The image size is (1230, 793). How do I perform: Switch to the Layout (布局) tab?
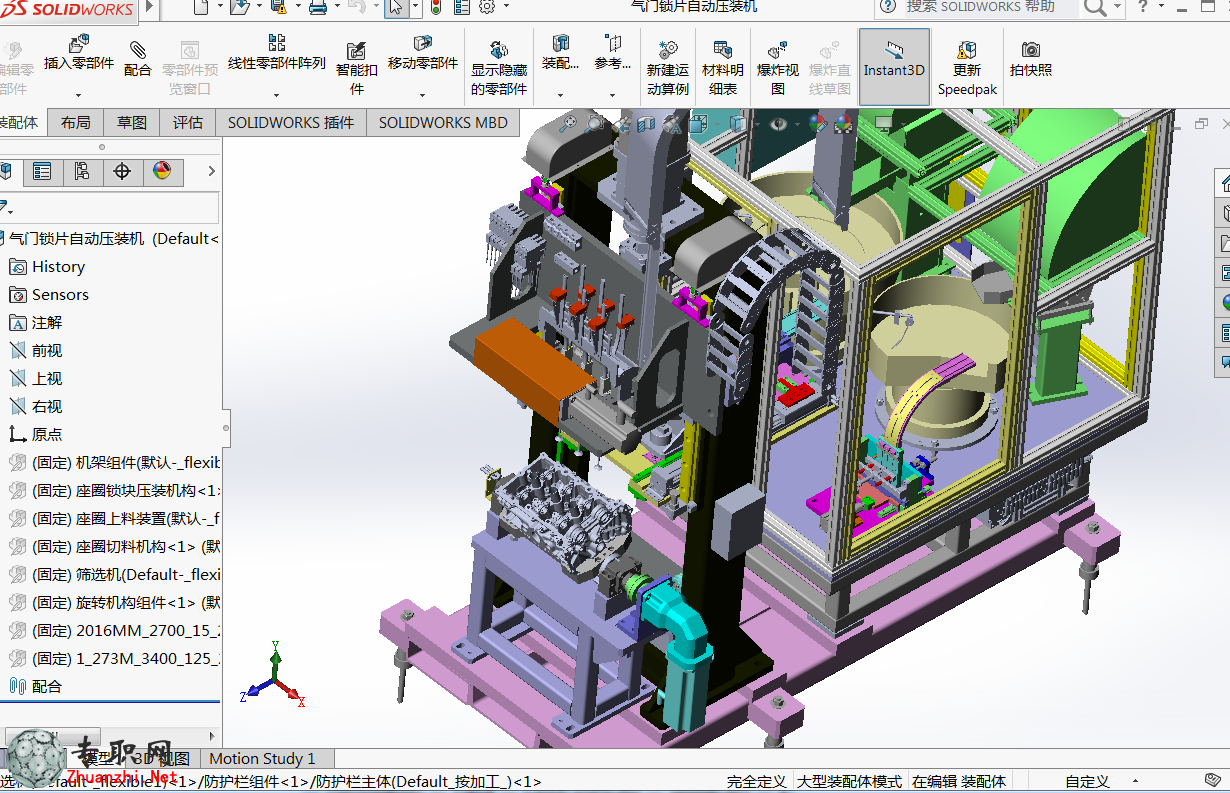pyautogui.click(x=75, y=123)
